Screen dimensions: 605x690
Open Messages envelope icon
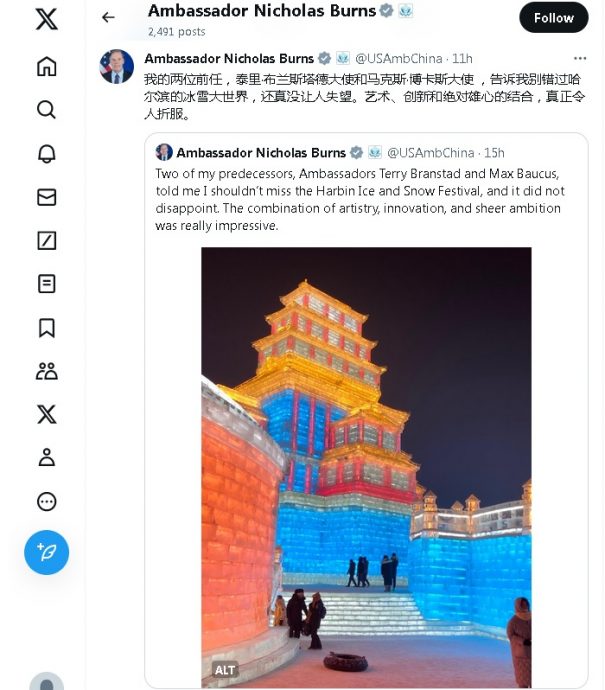(x=47, y=197)
